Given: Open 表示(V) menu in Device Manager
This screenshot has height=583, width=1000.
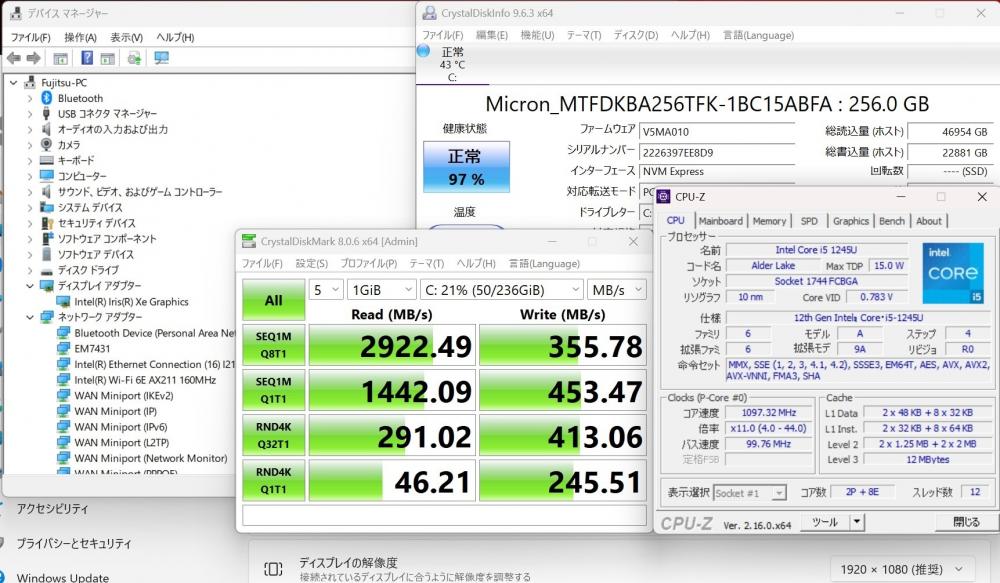Looking at the screenshot, I should (126, 37).
